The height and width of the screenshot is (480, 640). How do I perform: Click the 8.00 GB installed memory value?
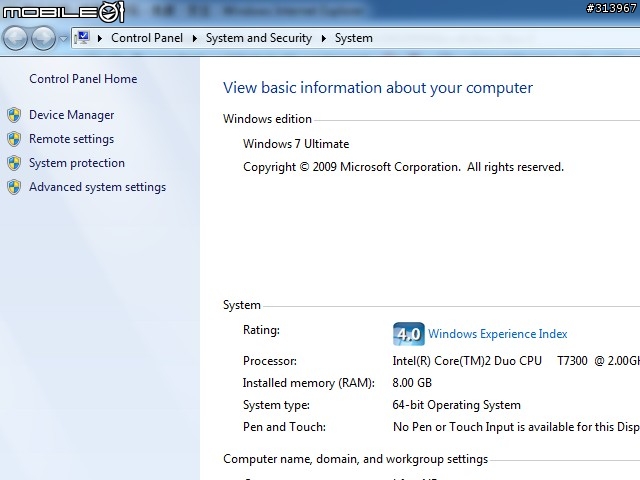point(412,383)
